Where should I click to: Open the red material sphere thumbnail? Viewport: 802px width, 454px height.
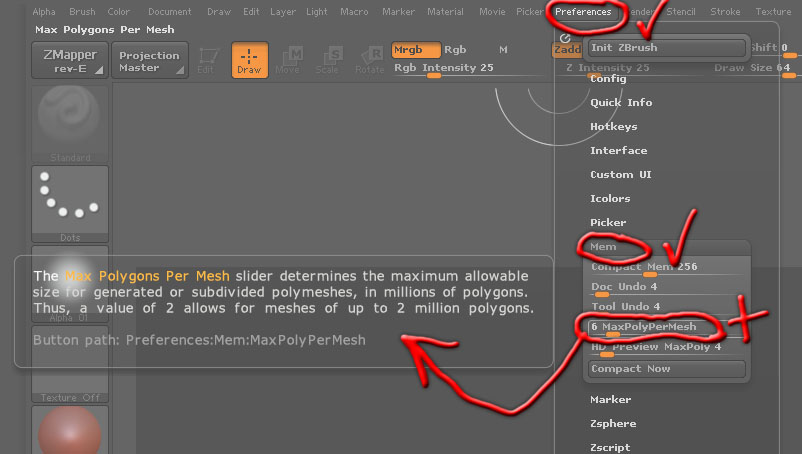(70, 430)
